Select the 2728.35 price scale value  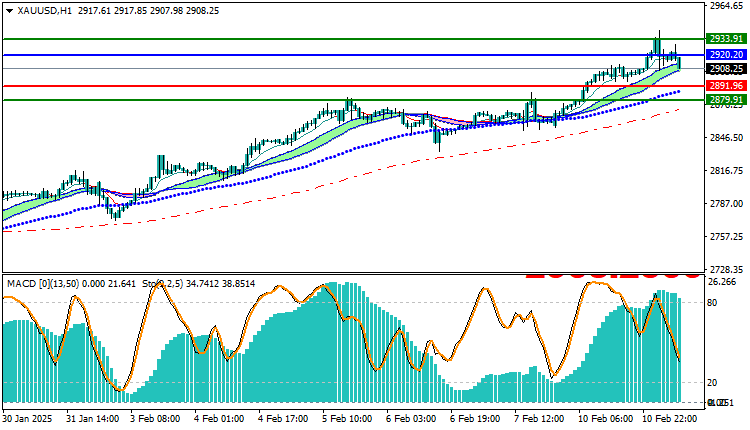(726, 270)
